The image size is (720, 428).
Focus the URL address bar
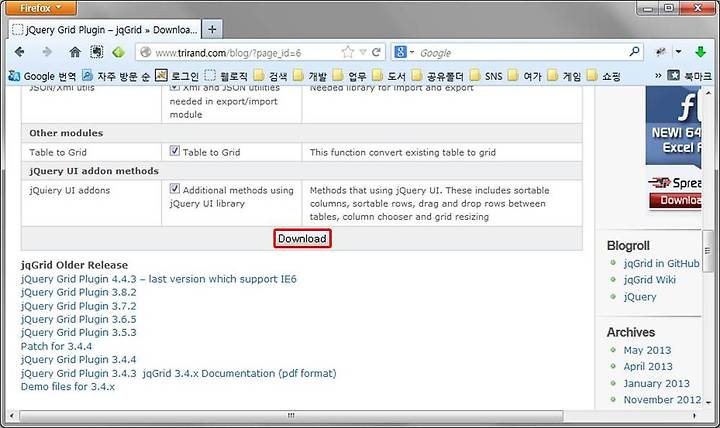tap(246, 53)
